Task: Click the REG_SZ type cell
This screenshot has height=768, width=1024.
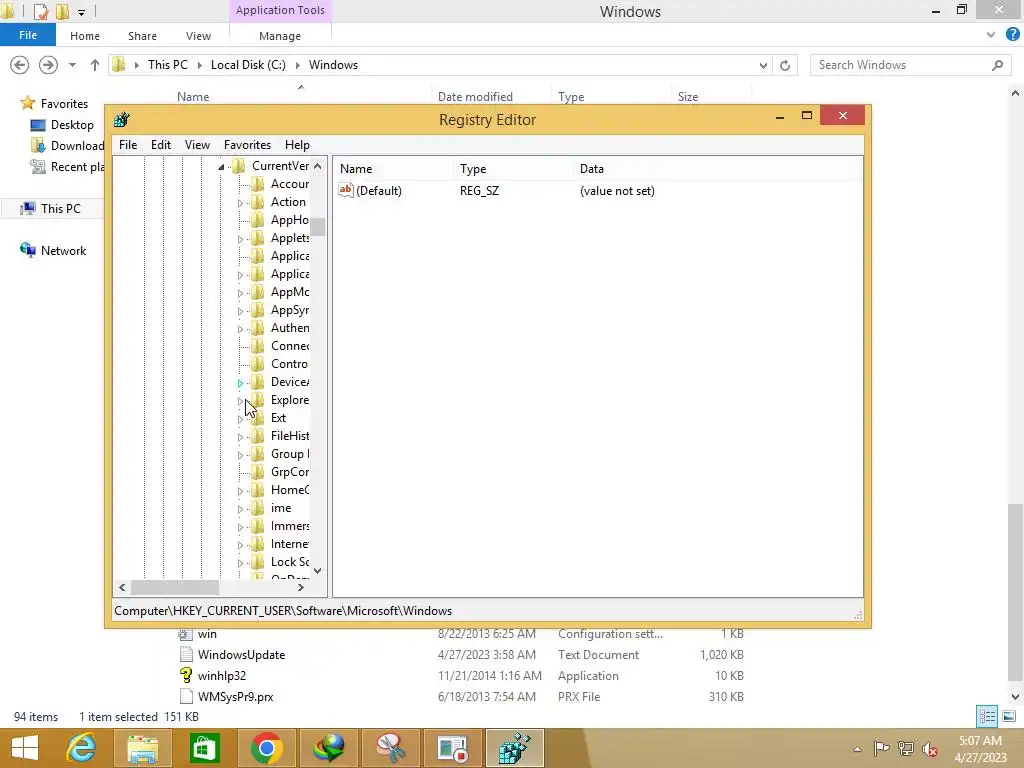Action: tap(479, 191)
